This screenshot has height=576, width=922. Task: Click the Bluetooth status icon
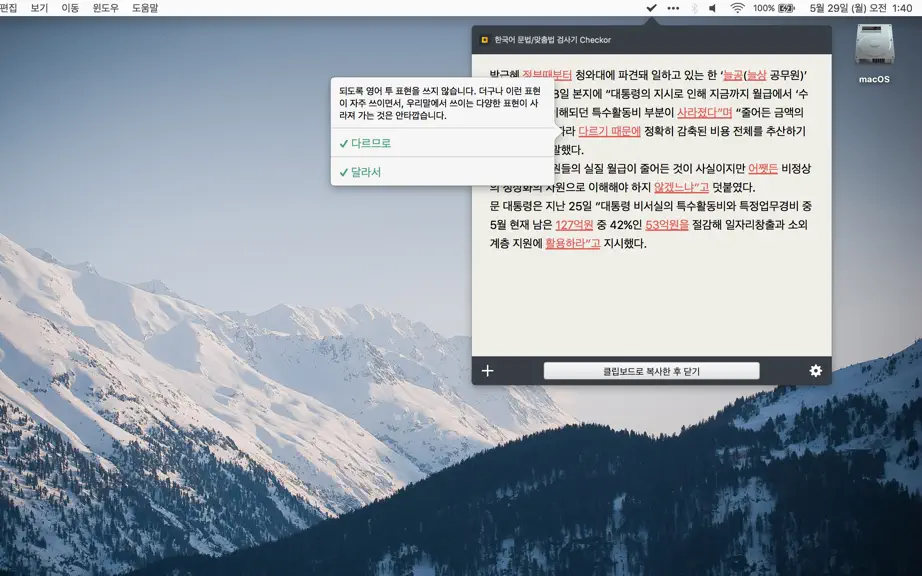coord(694,8)
